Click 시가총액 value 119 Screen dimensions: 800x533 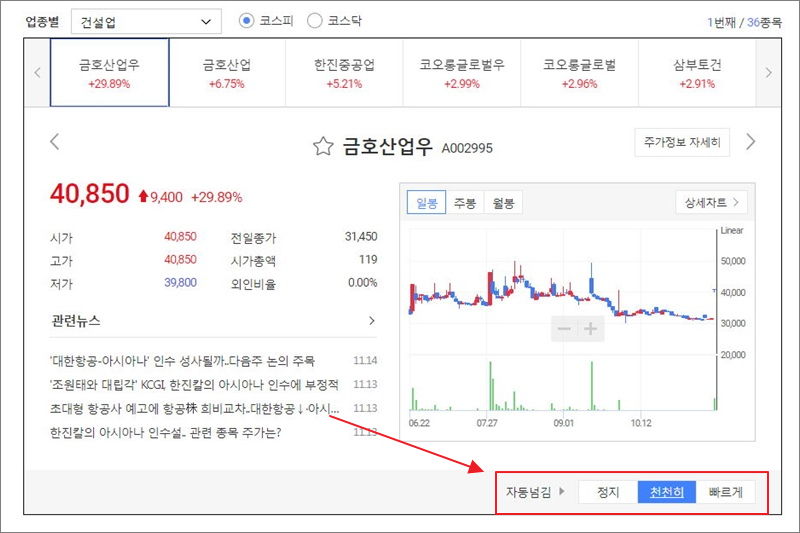coord(368,260)
